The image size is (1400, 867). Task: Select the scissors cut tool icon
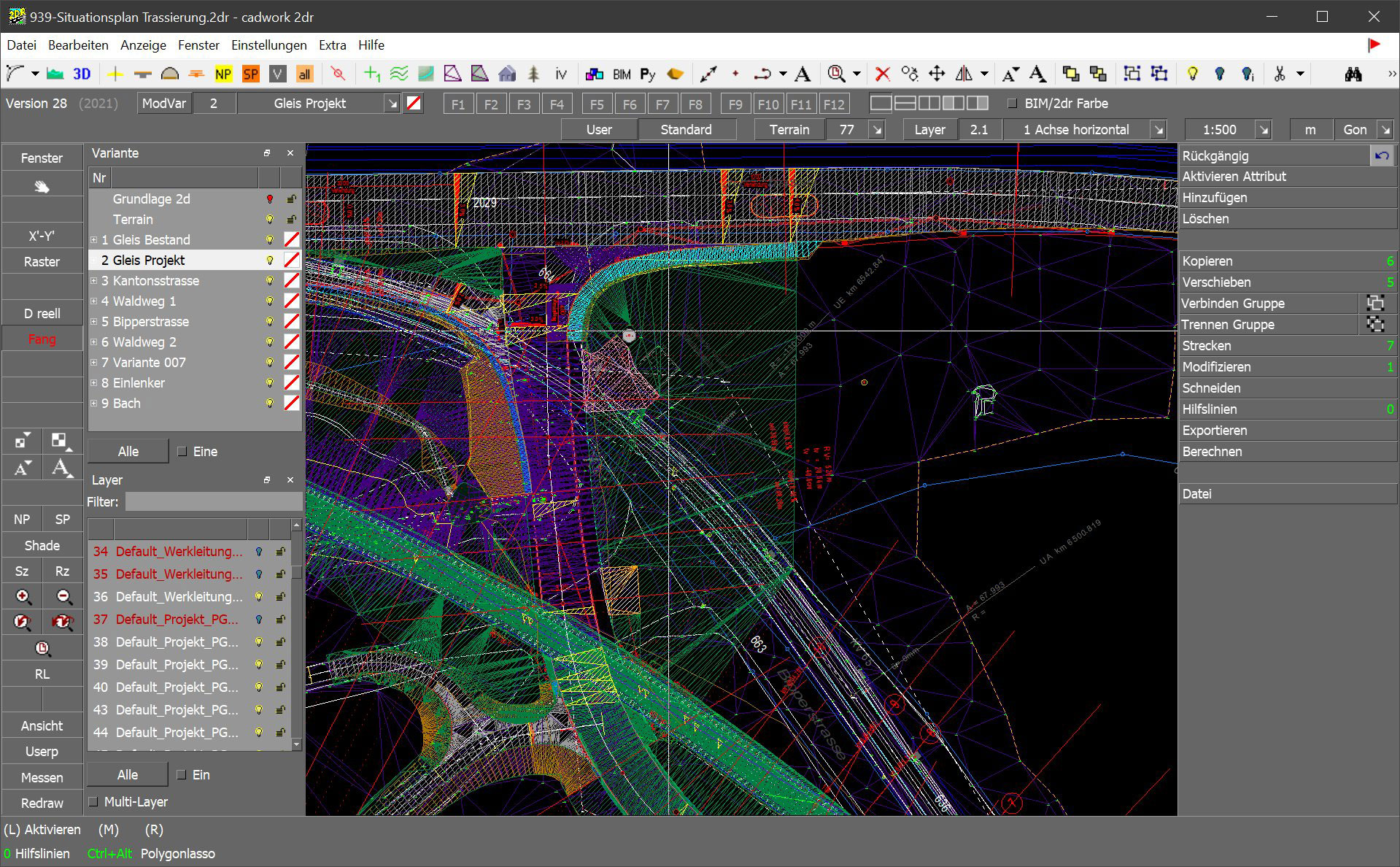pyautogui.click(x=1279, y=74)
